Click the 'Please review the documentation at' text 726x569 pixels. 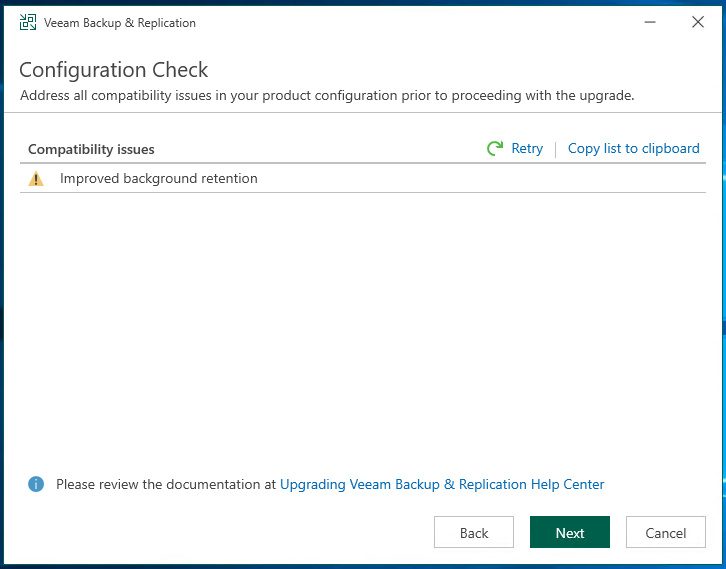166,484
